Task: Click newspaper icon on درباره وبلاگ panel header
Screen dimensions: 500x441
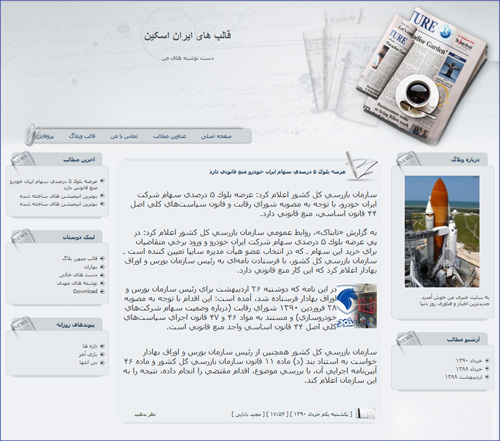Action: click(x=408, y=162)
